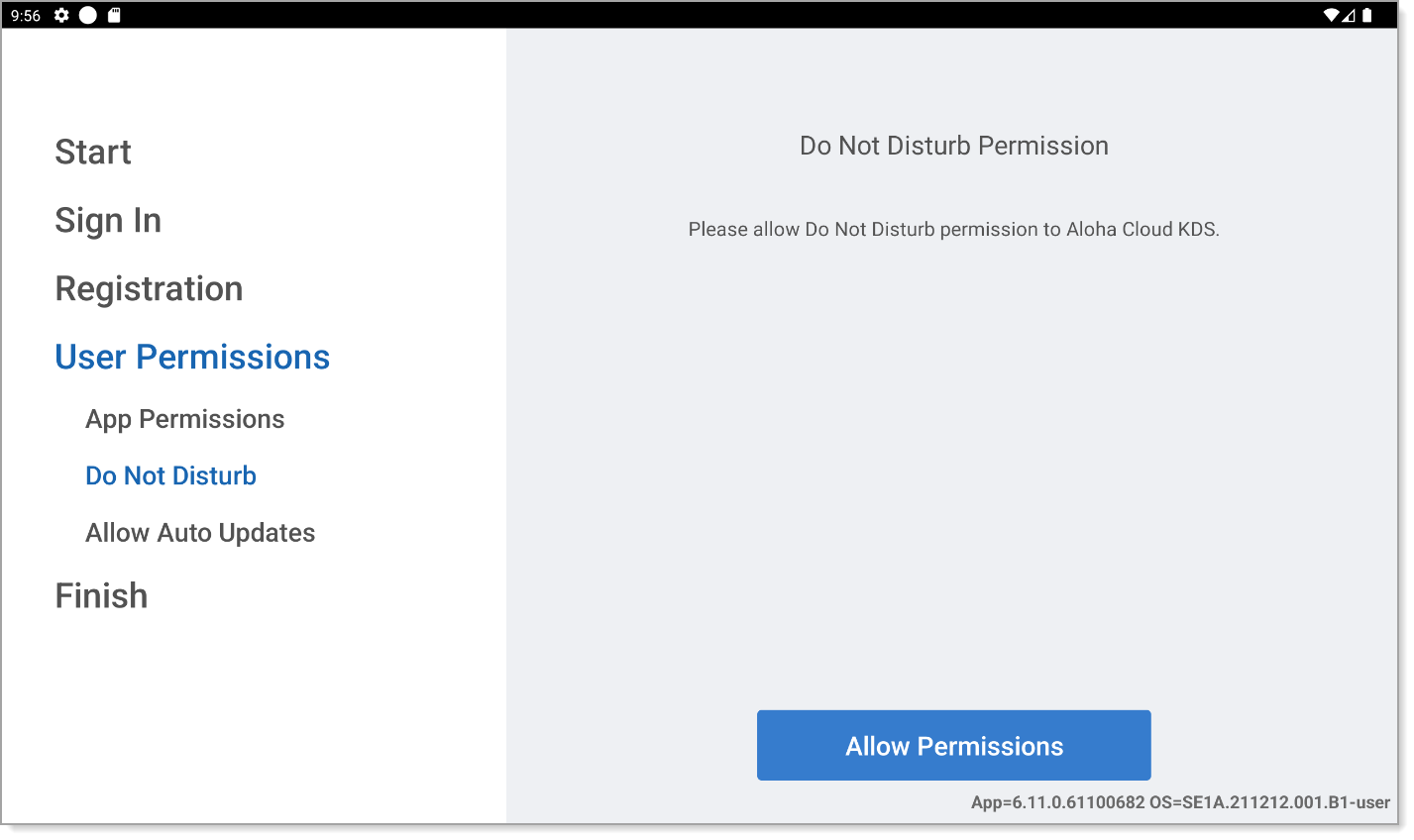Viewport: 1414px width, 840px height.
Task: Tap the cellular signal icon
Action: pyautogui.click(x=1349, y=15)
